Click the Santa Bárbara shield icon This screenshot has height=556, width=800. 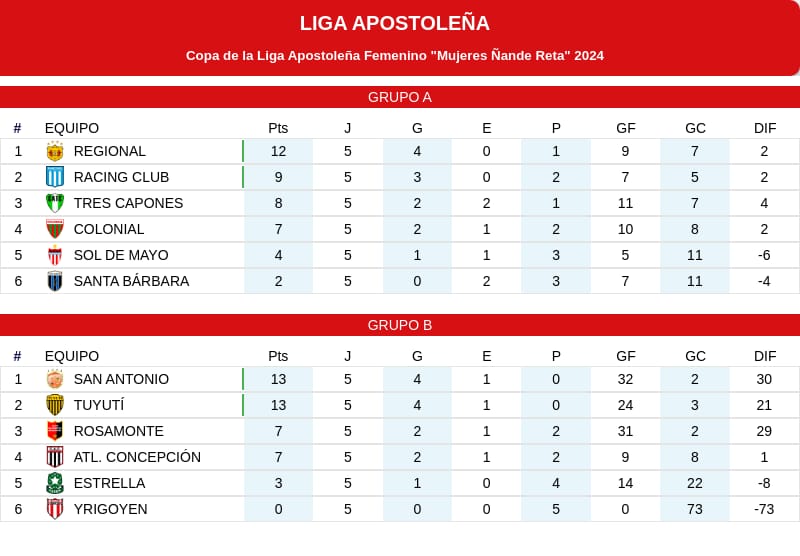pyautogui.click(x=55, y=281)
